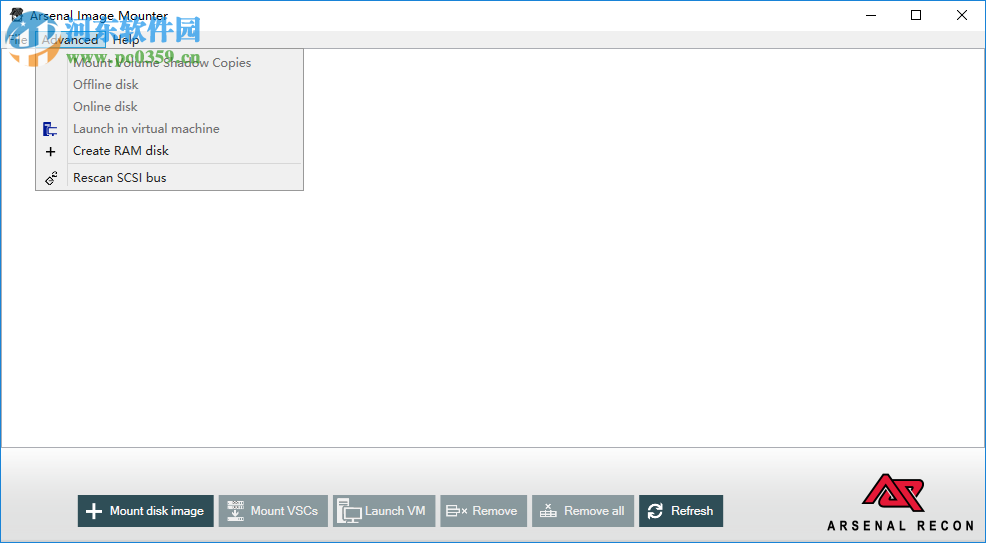Click the Launch VM button
The width and height of the screenshot is (986, 543).
tap(384, 511)
